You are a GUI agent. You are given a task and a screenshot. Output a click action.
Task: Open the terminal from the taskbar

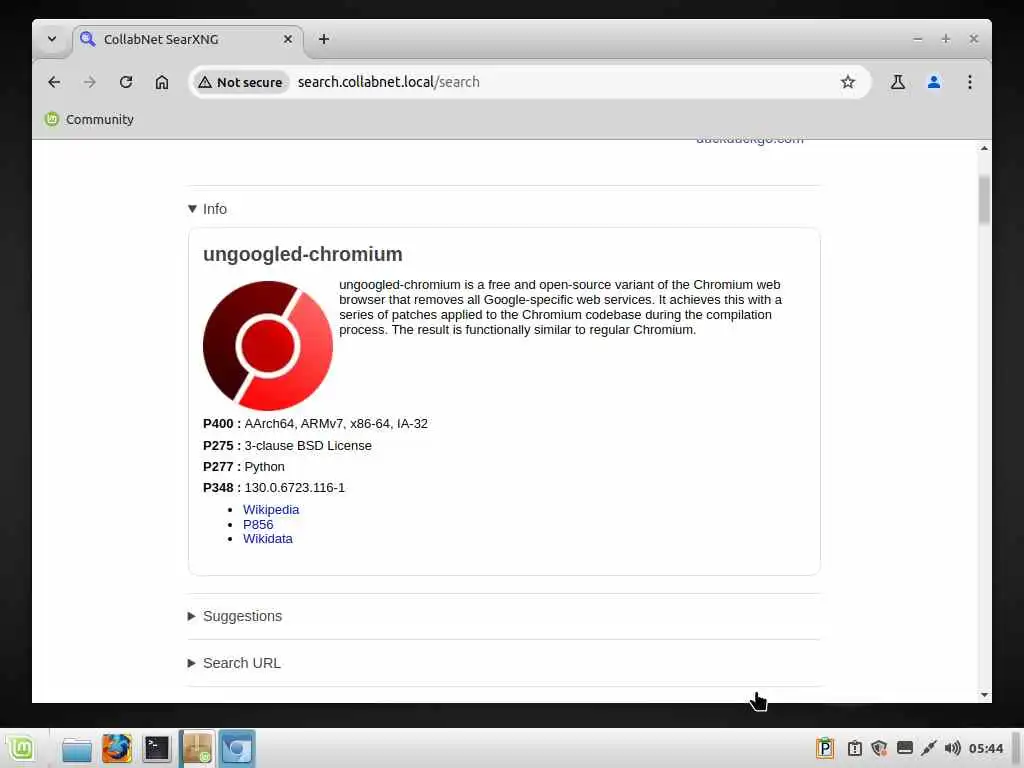click(x=157, y=749)
